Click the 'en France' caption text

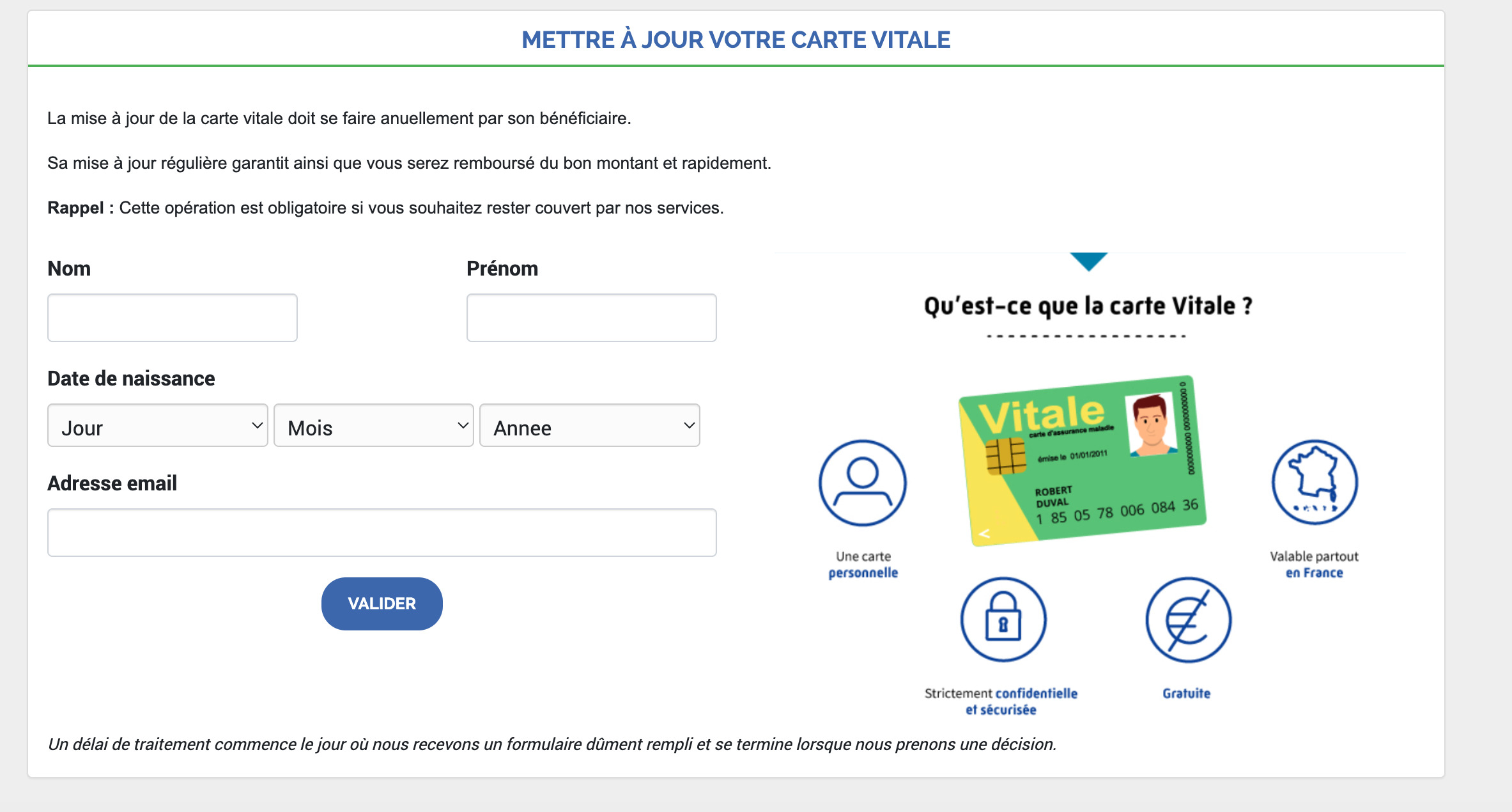pos(1314,573)
